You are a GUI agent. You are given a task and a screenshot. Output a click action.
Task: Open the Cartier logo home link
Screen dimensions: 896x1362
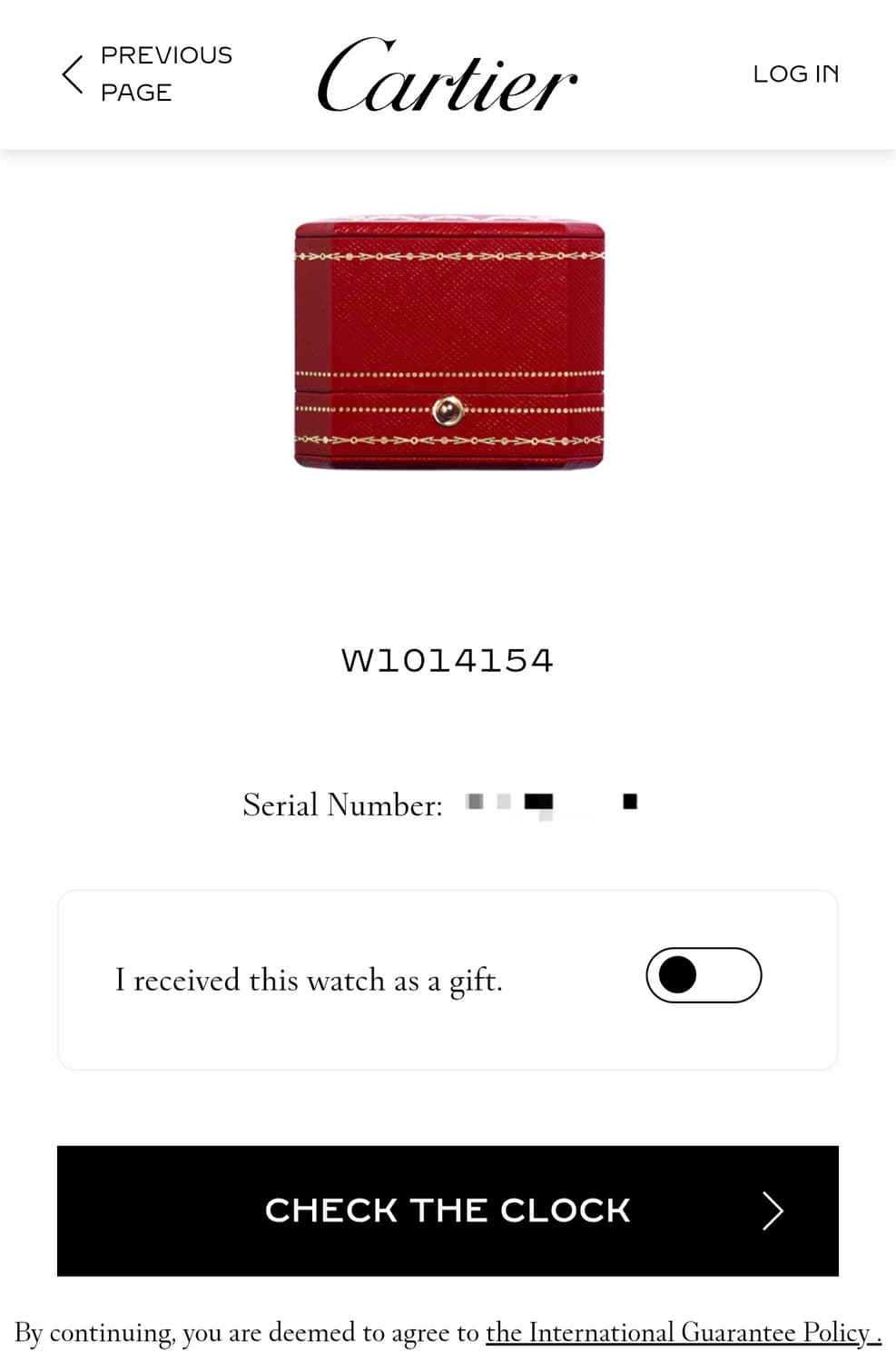[447, 74]
